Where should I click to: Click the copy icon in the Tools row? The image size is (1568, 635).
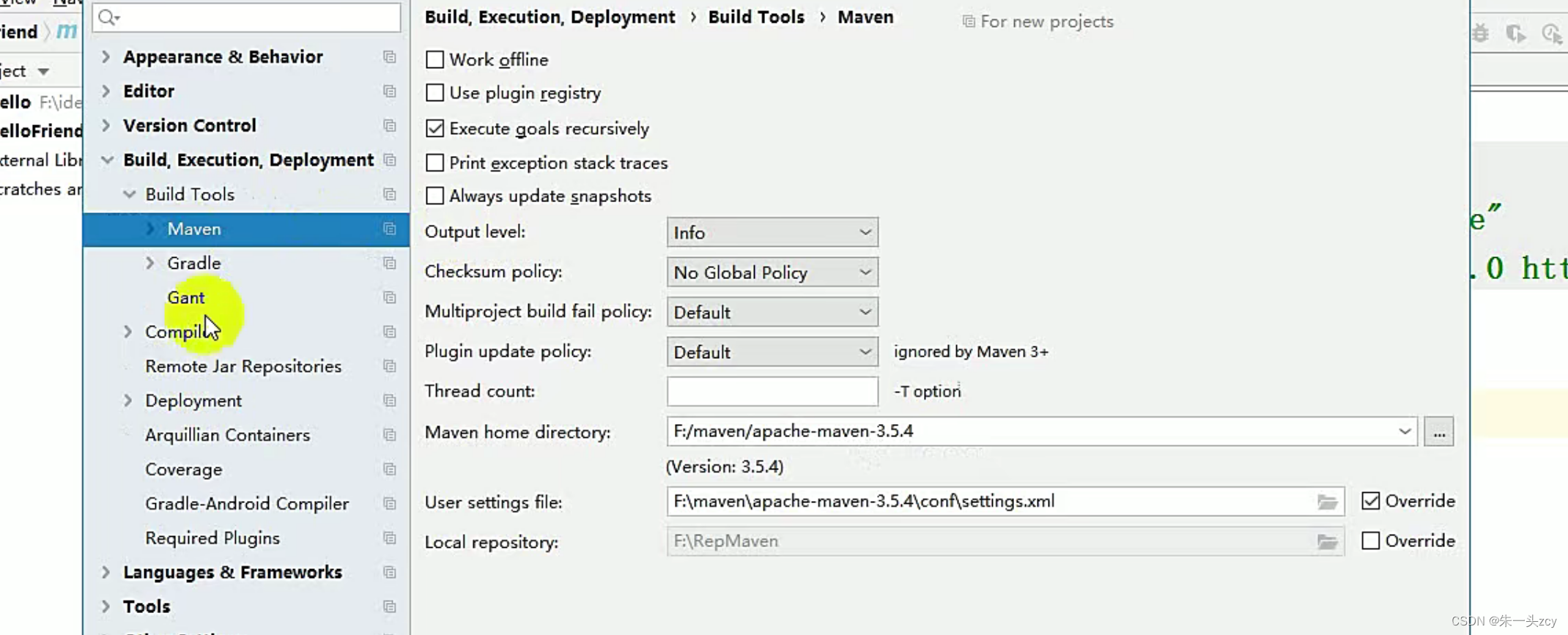pos(390,607)
